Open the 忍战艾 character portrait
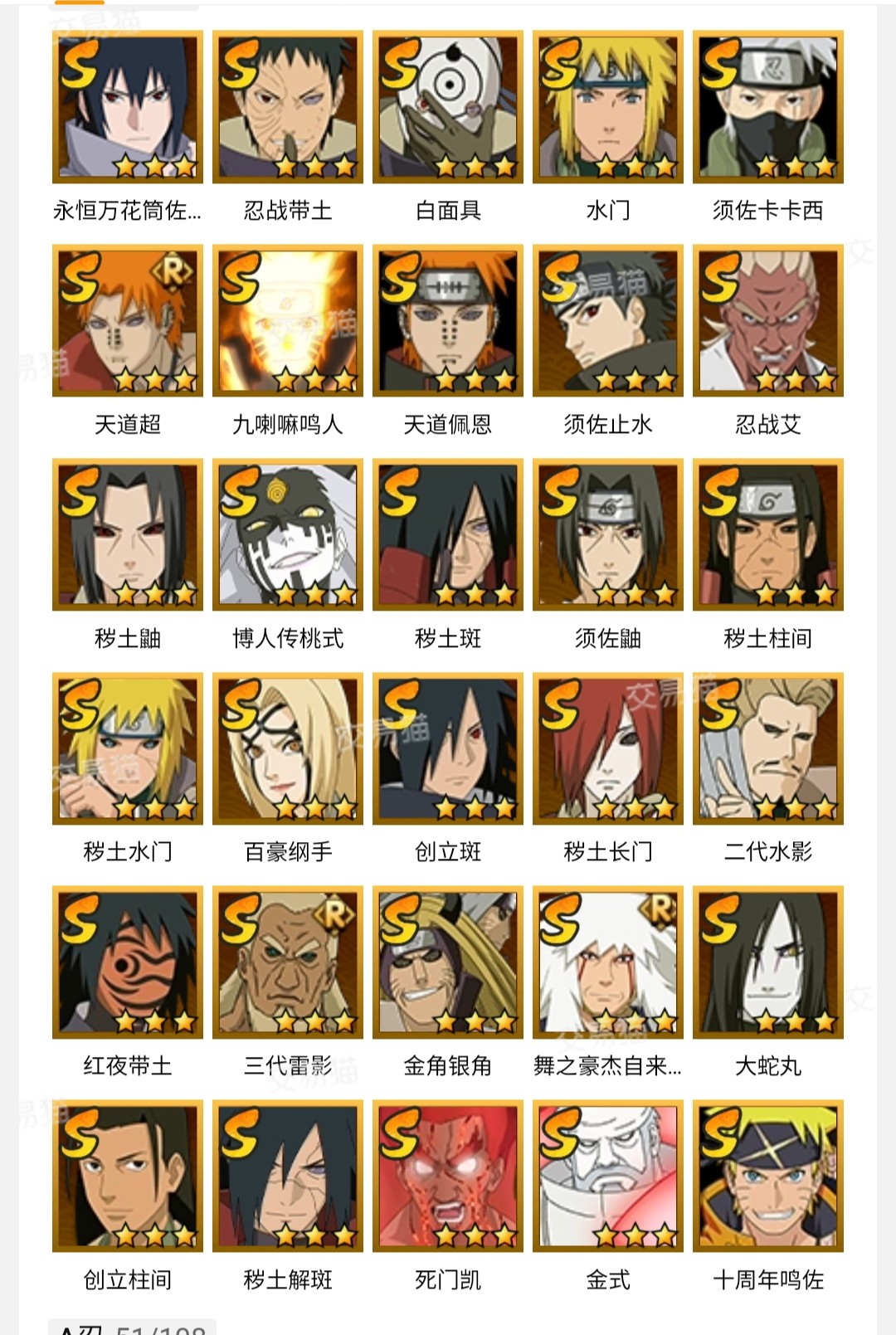896x1335 pixels. coord(768,321)
